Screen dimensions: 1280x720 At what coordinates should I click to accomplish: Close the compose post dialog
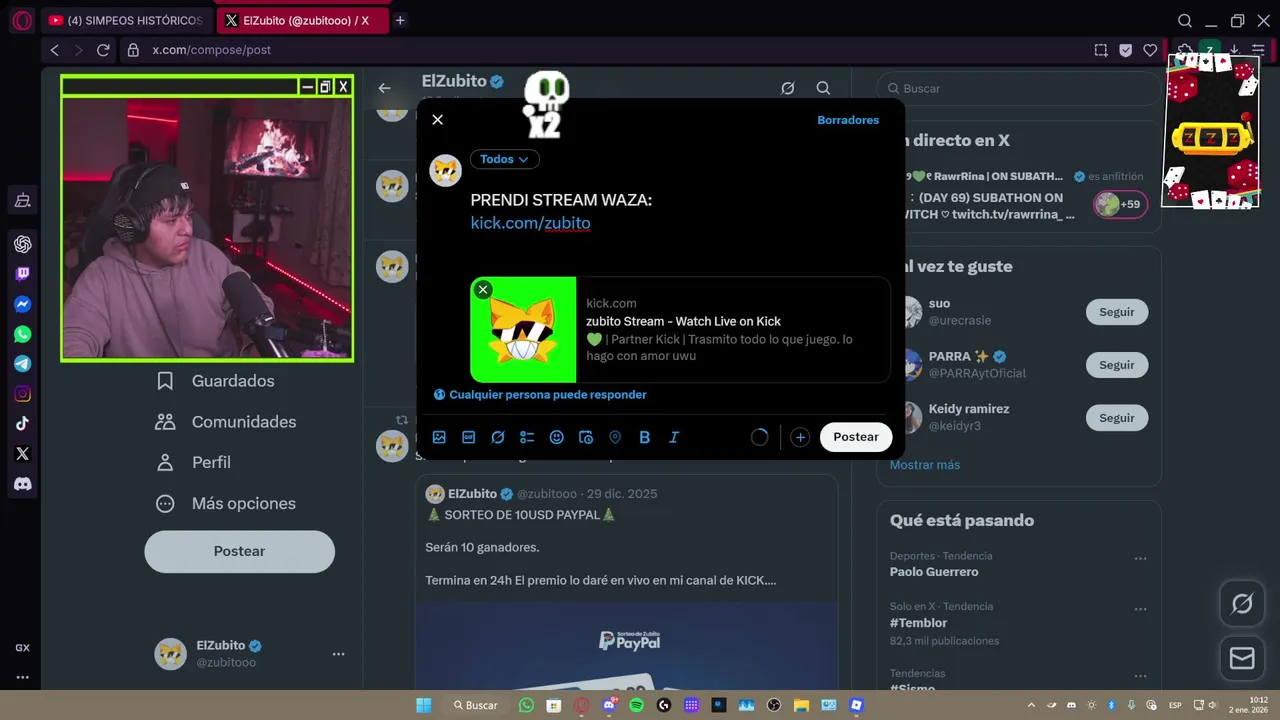click(x=437, y=119)
